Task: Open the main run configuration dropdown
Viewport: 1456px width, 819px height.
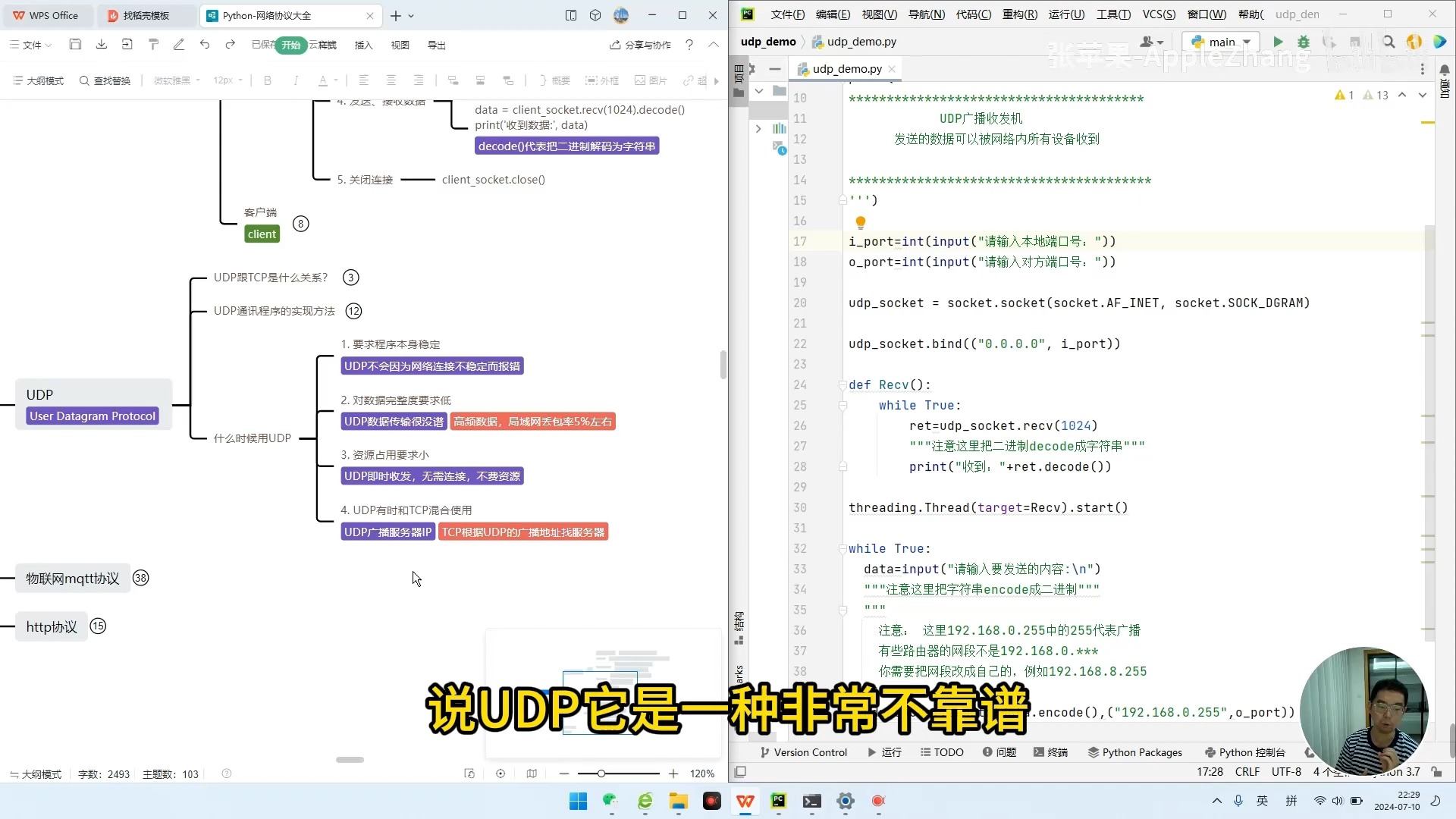Action: (1221, 42)
